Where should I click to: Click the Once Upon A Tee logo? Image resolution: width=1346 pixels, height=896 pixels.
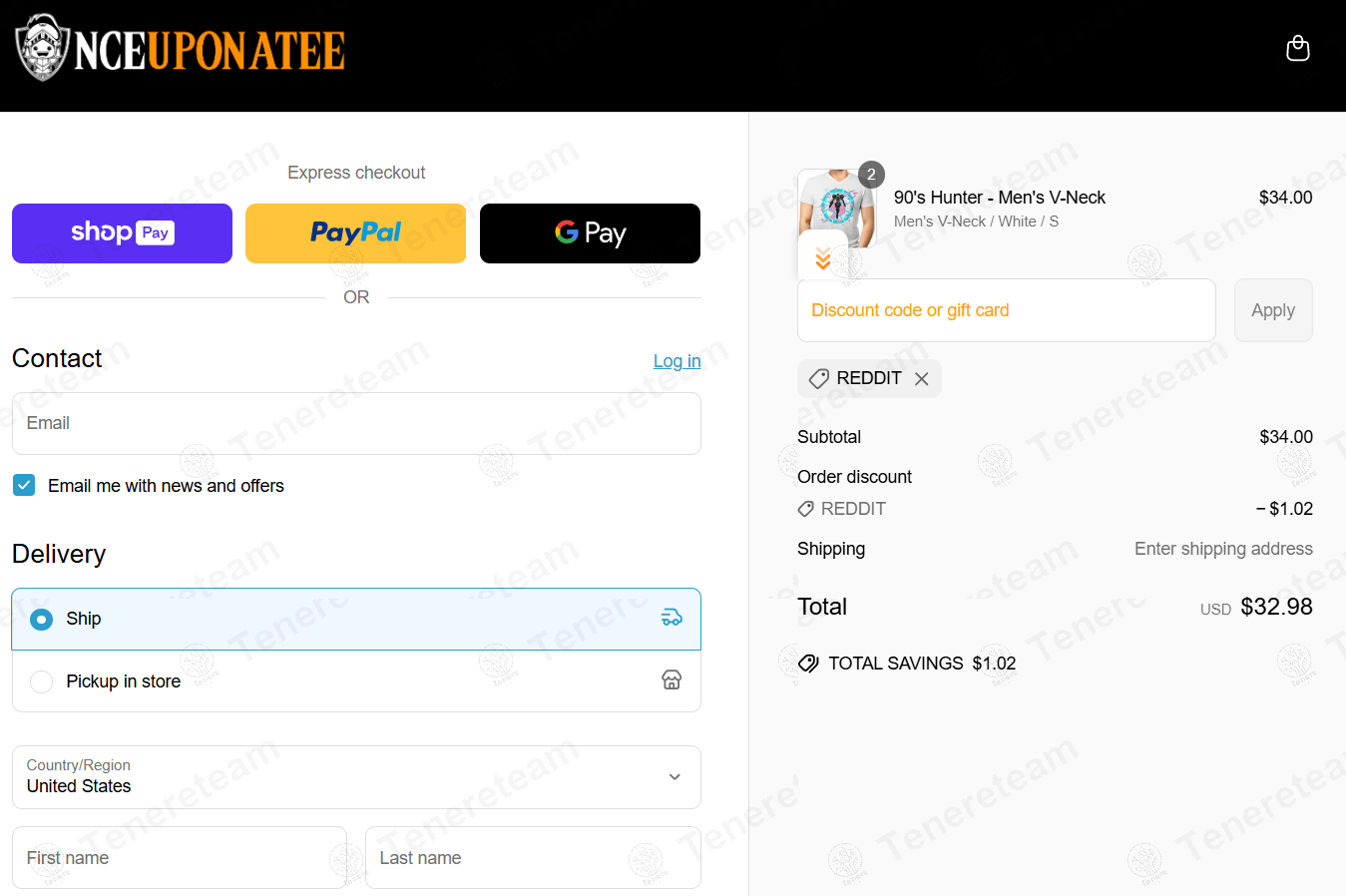(x=181, y=49)
